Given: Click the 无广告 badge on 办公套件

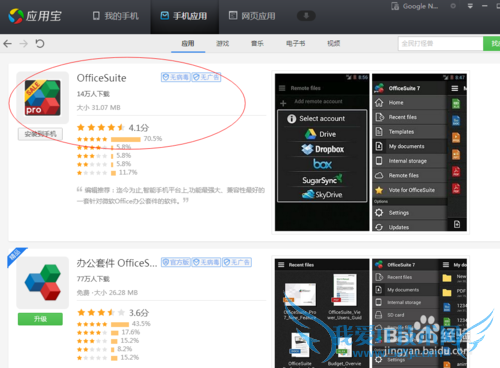Looking at the screenshot, I should (237, 262).
